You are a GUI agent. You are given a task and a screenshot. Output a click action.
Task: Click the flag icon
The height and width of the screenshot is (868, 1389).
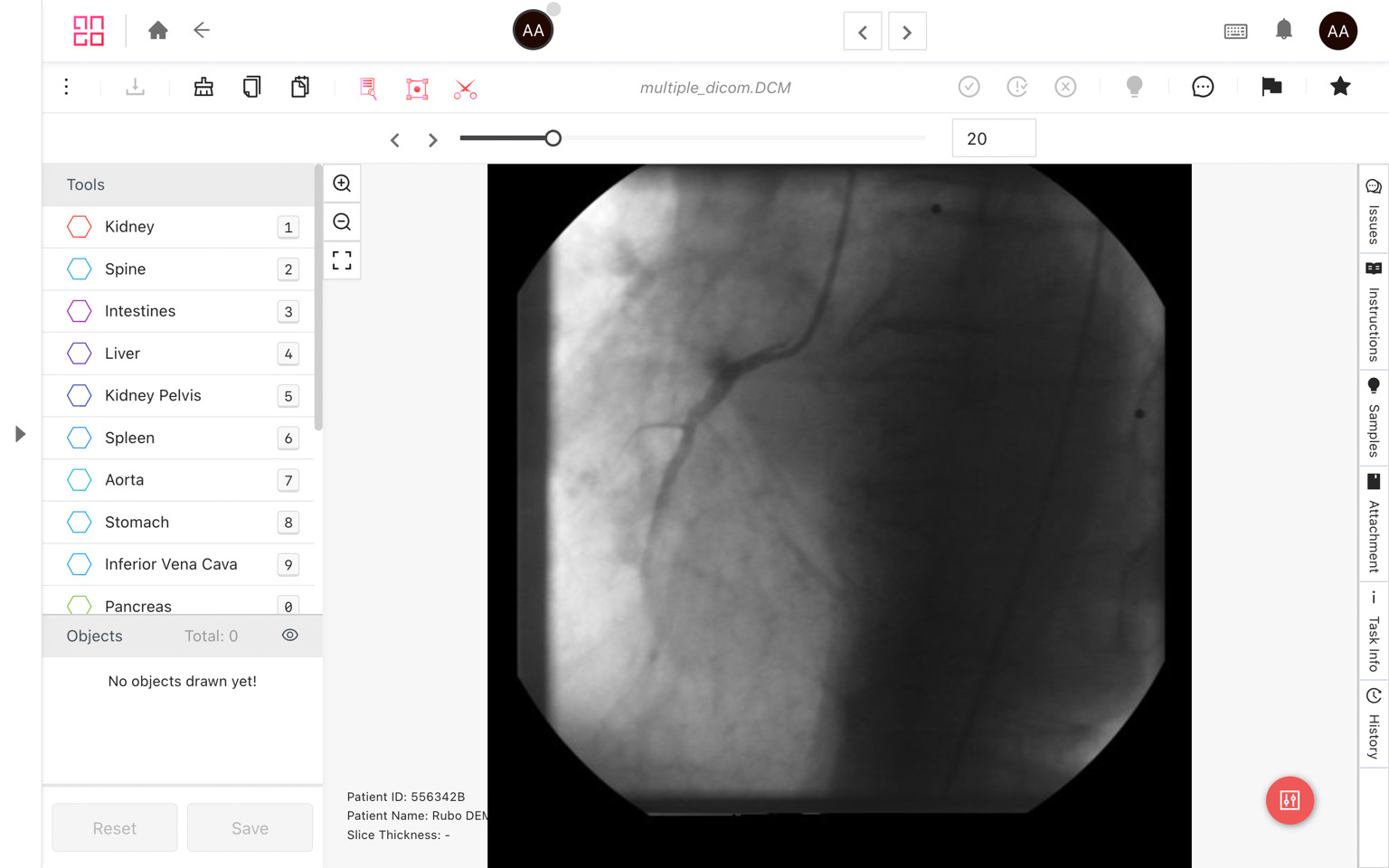(1271, 87)
